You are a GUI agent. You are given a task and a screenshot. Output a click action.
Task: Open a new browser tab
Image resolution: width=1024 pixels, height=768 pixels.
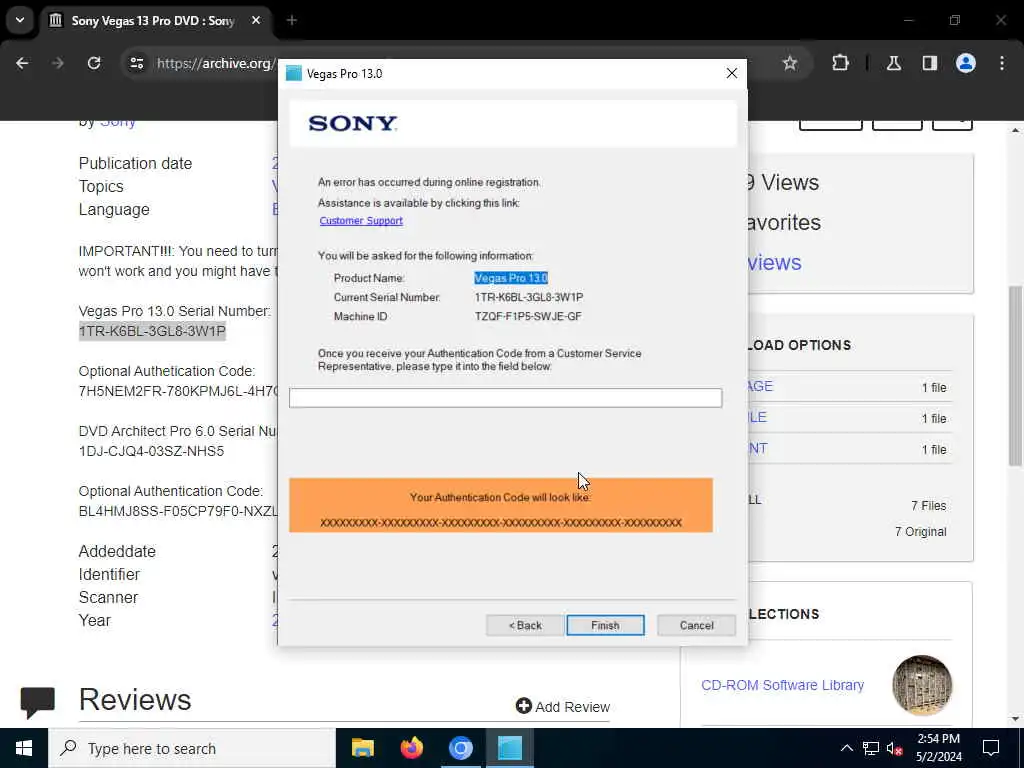coord(292,20)
